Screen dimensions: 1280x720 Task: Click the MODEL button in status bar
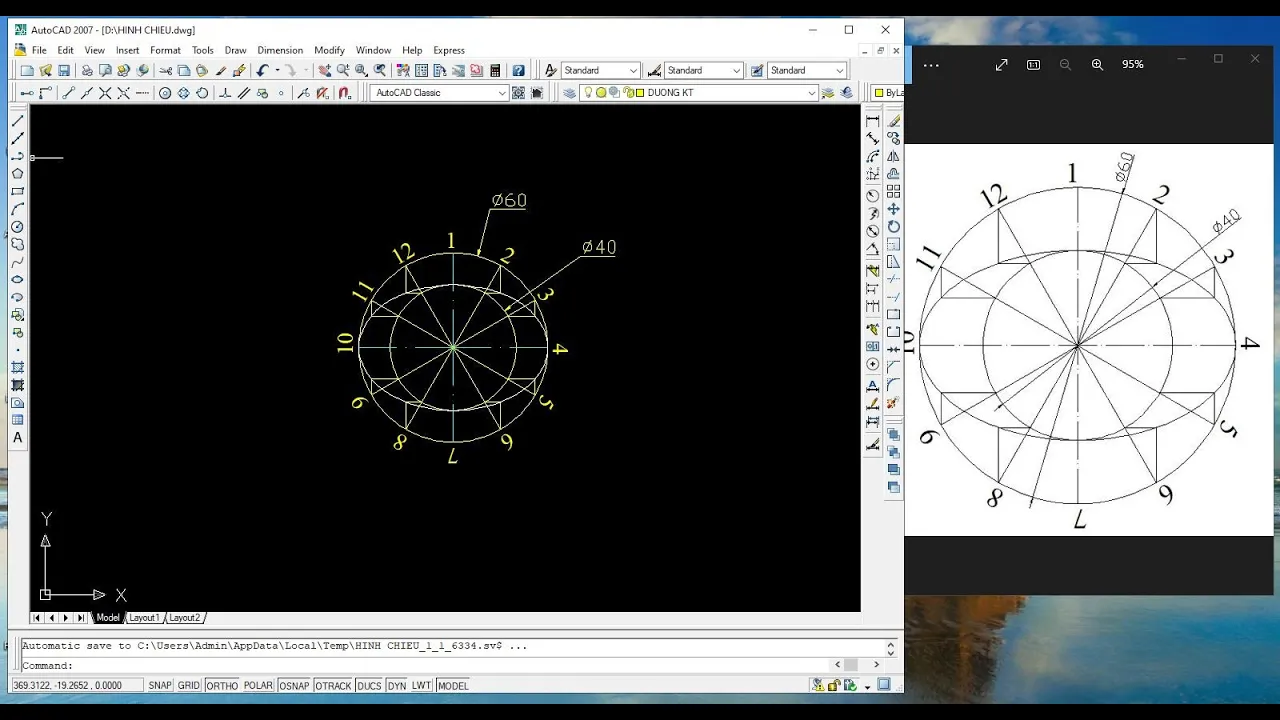coord(453,686)
